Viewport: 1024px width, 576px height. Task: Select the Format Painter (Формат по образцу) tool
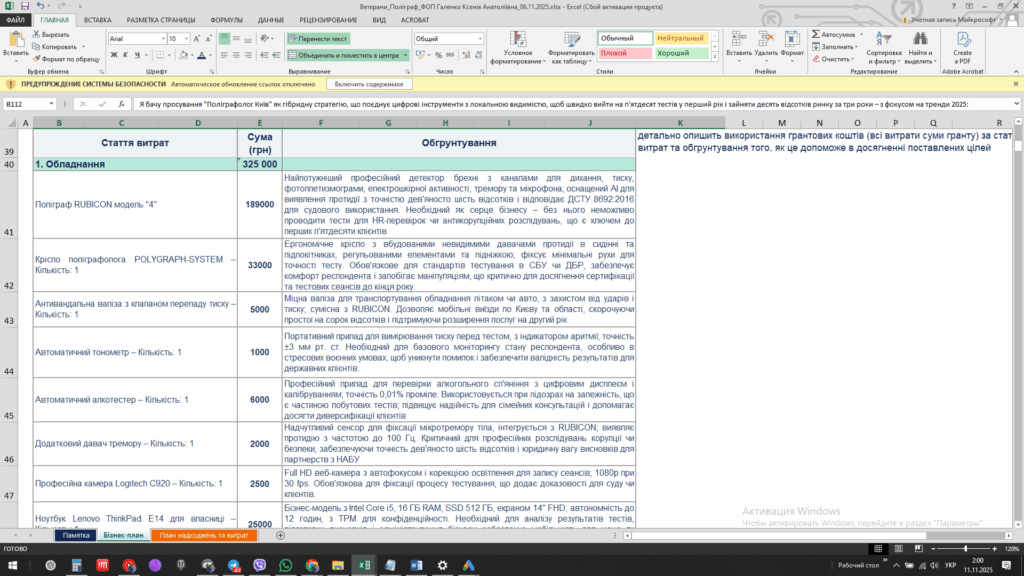(x=35, y=58)
